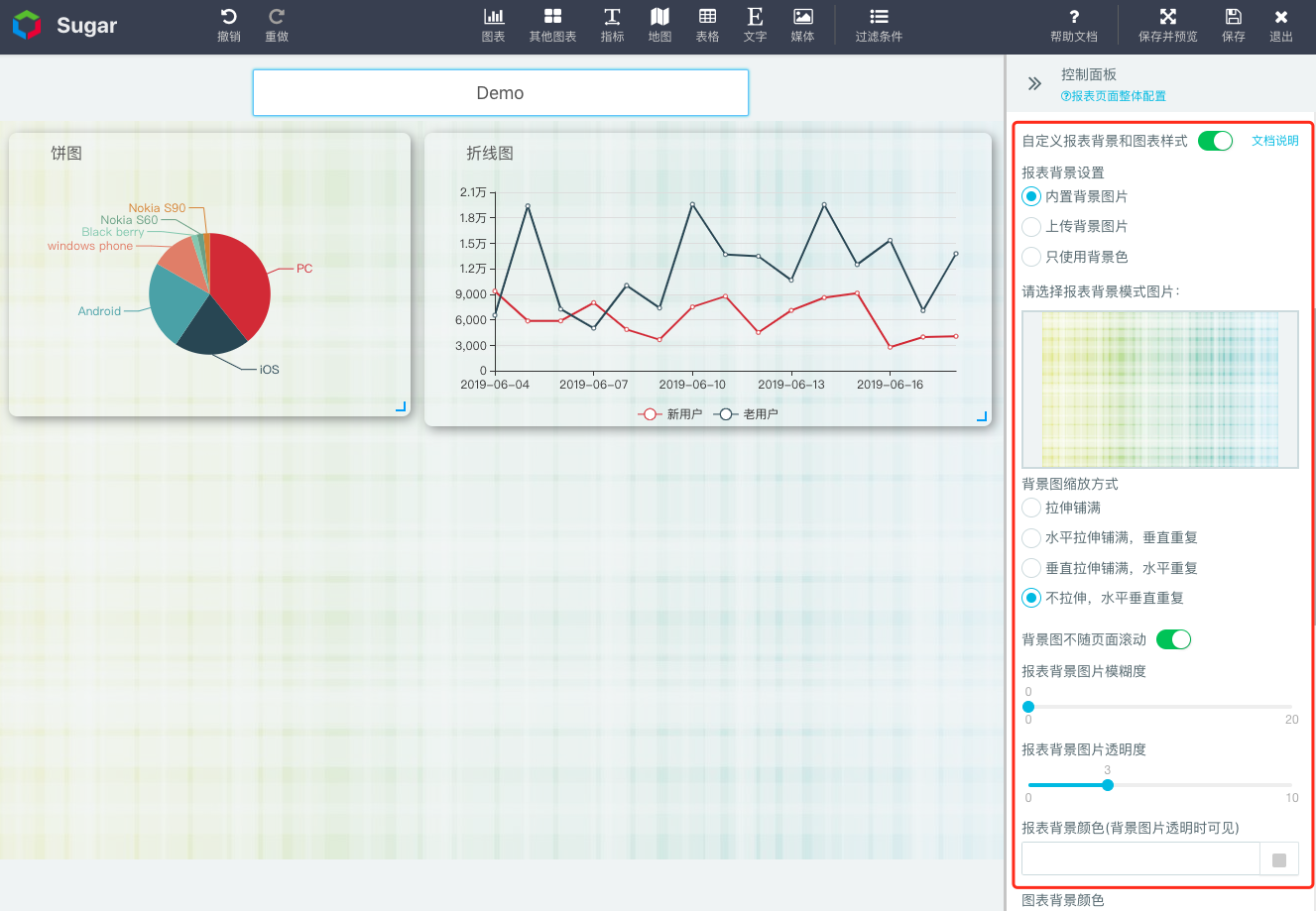
Task: Toggle 老用户 legend in line chart
Action: click(x=746, y=414)
